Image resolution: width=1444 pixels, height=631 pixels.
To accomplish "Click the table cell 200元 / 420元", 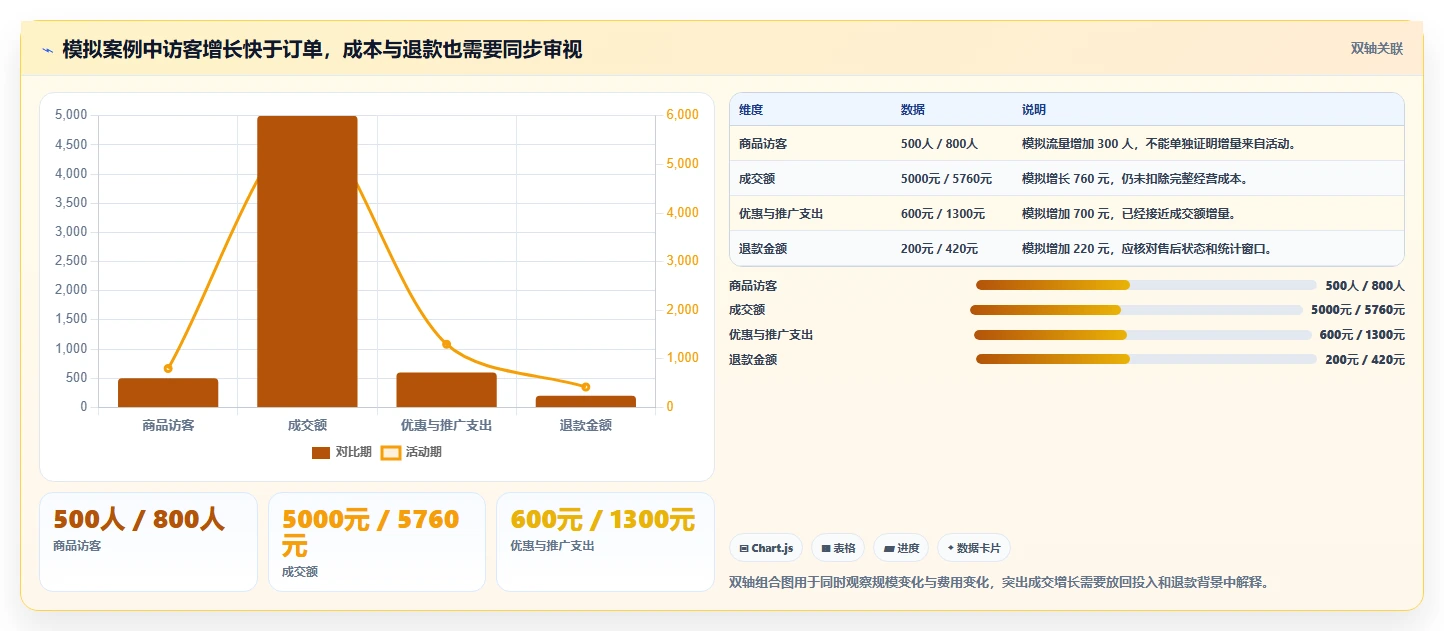I will 939,249.
